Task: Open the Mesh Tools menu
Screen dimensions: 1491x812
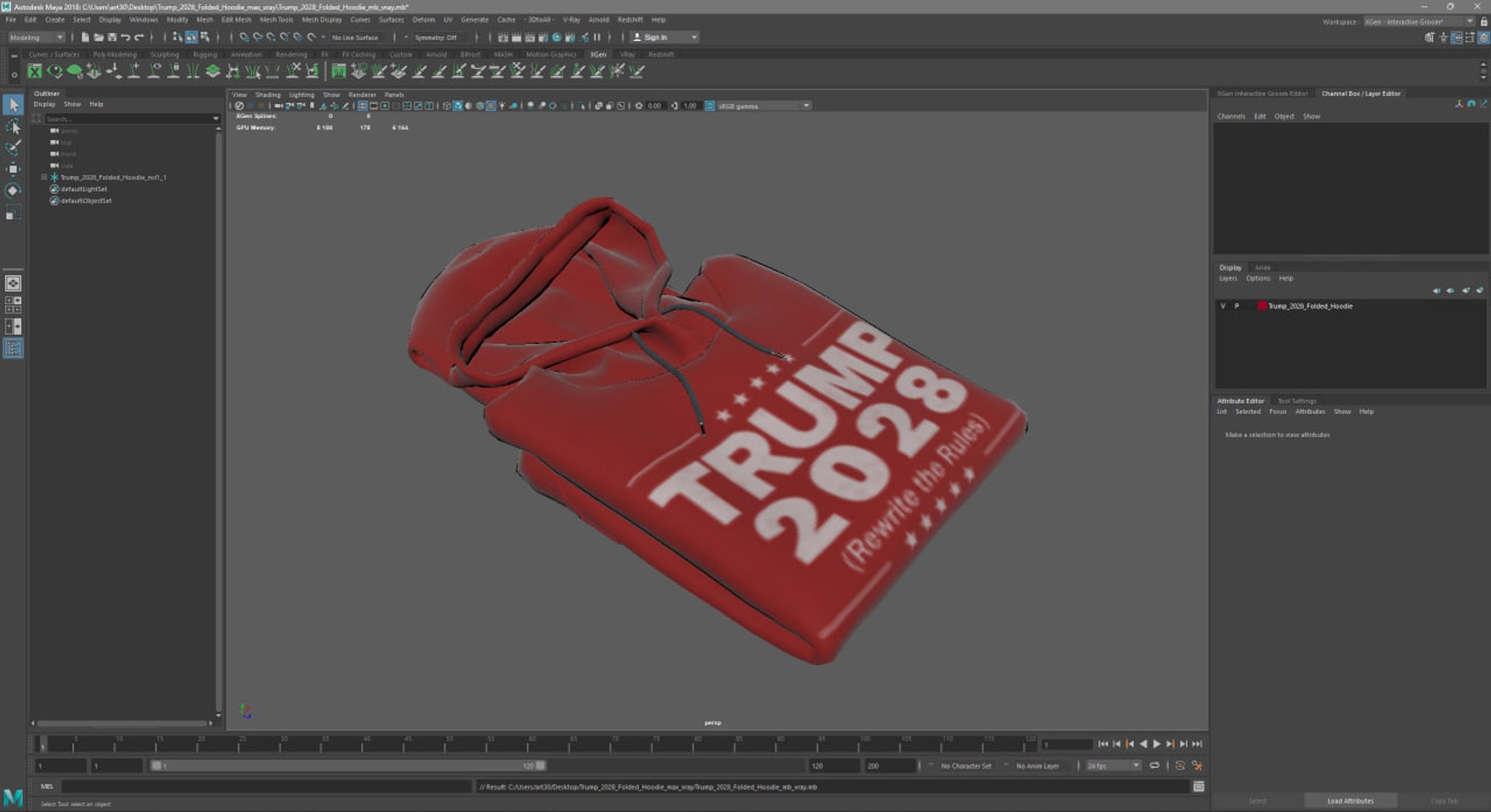Action: tap(276, 20)
